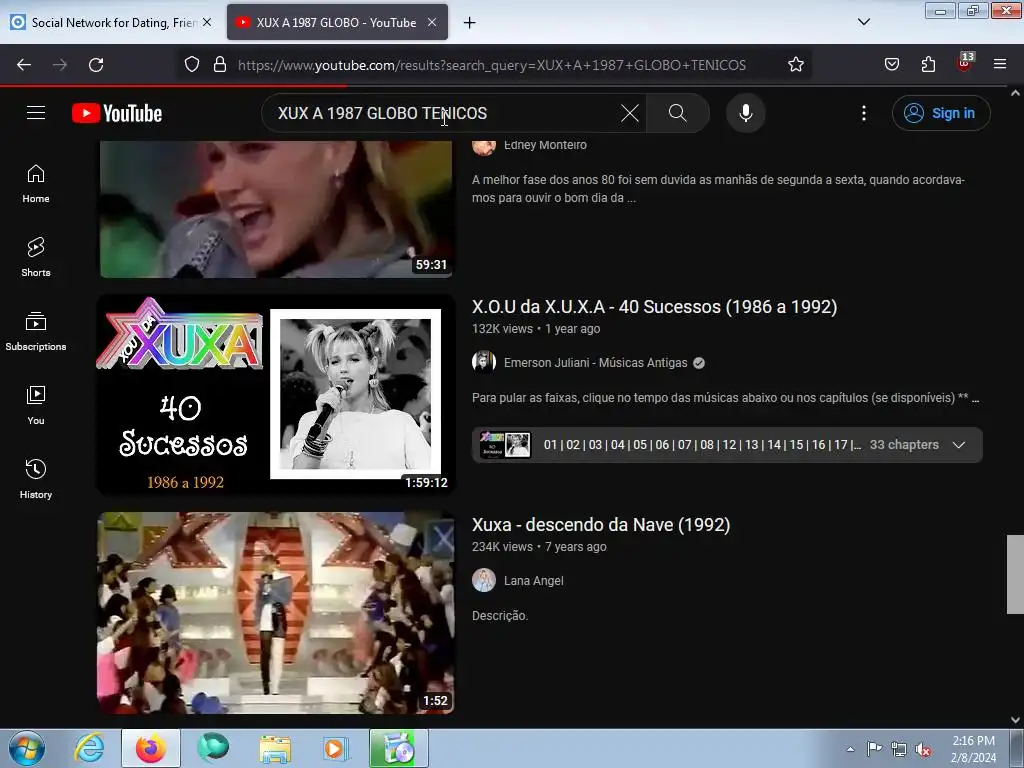Open History in the sidebar
The height and width of the screenshot is (768, 1024).
click(x=36, y=479)
